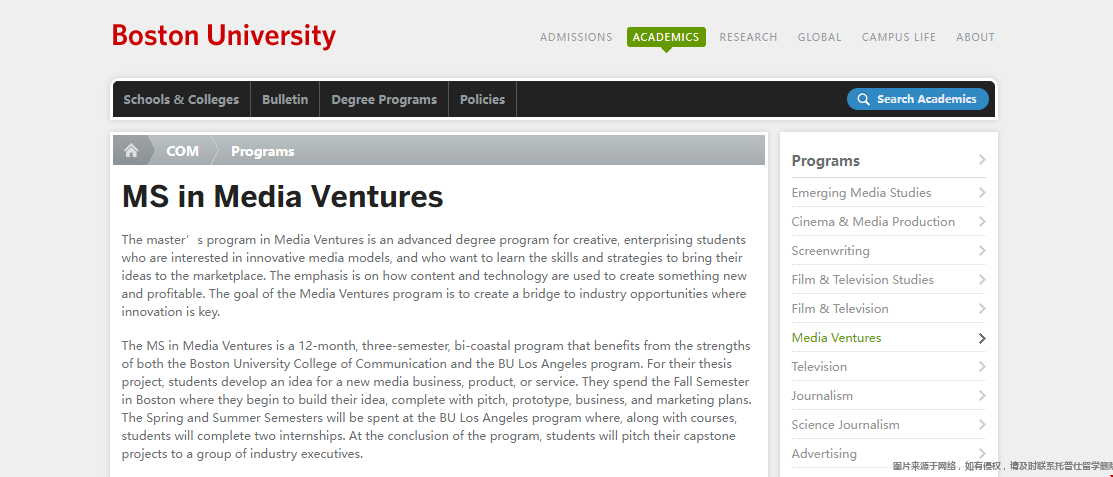Click the Programs breadcrumb link
This screenshot has width=1113, height=477.
(263, 151)
